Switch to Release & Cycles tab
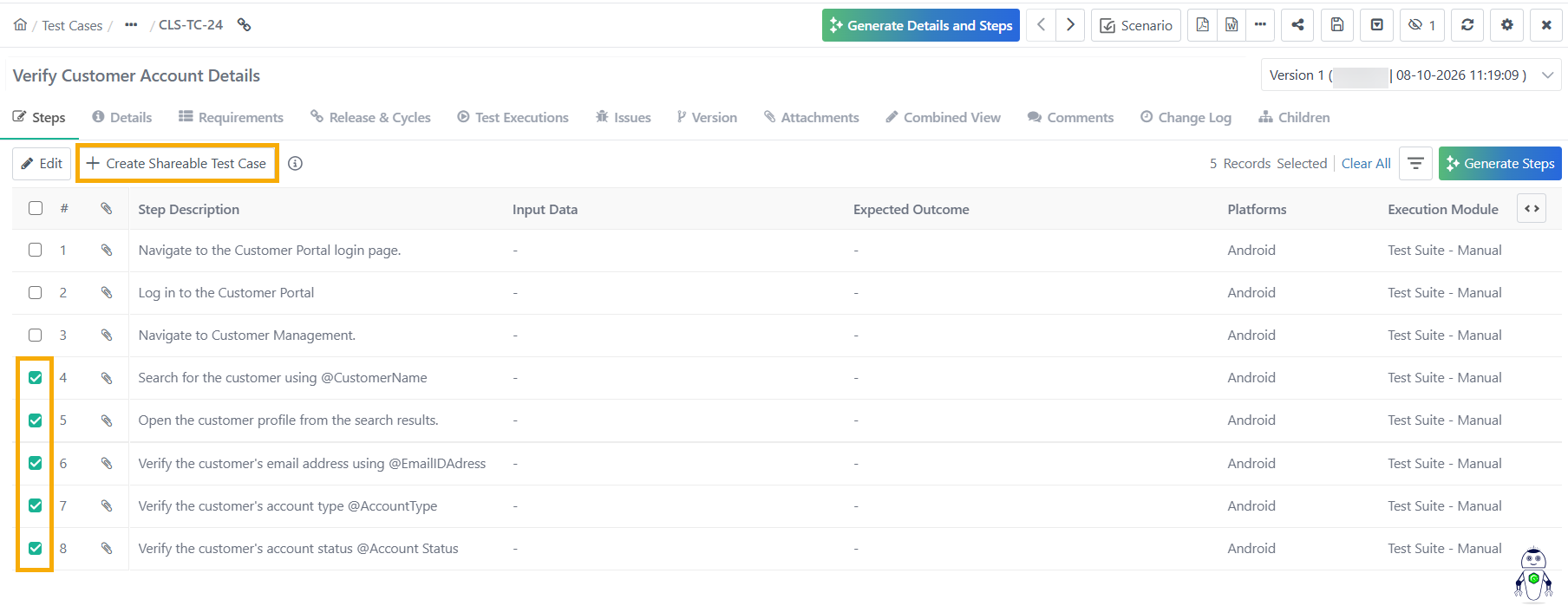1568x606 pixels. [370, 118]
